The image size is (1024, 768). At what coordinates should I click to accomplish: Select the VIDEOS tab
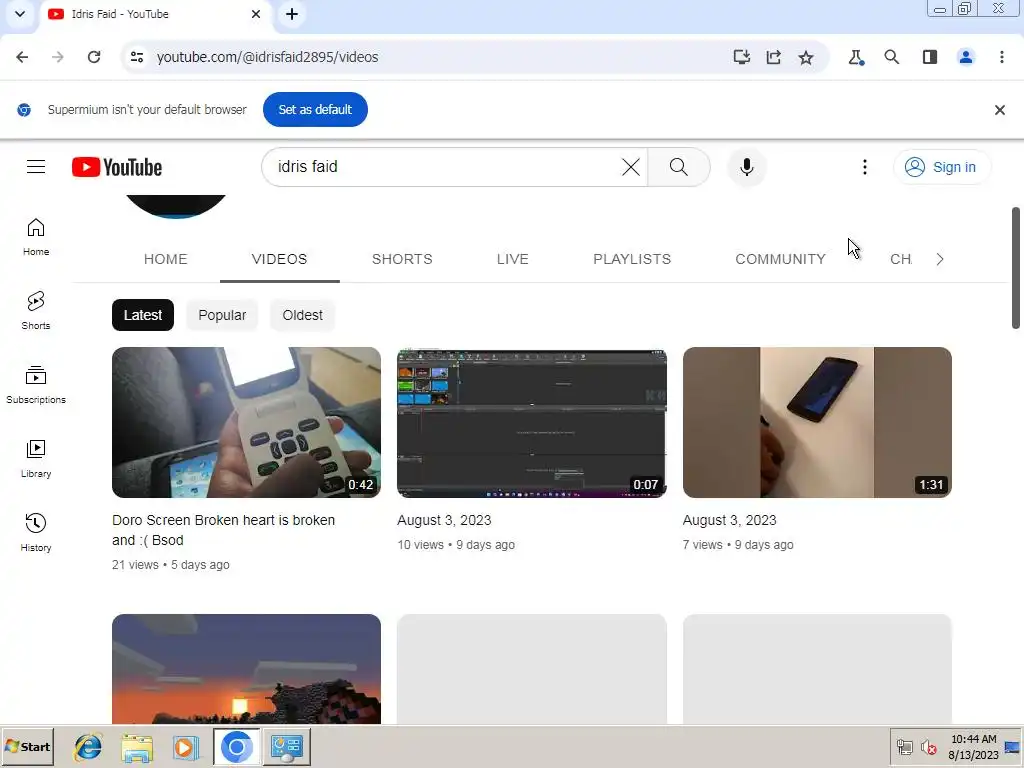pyautogui.click(x=280, y=259)
